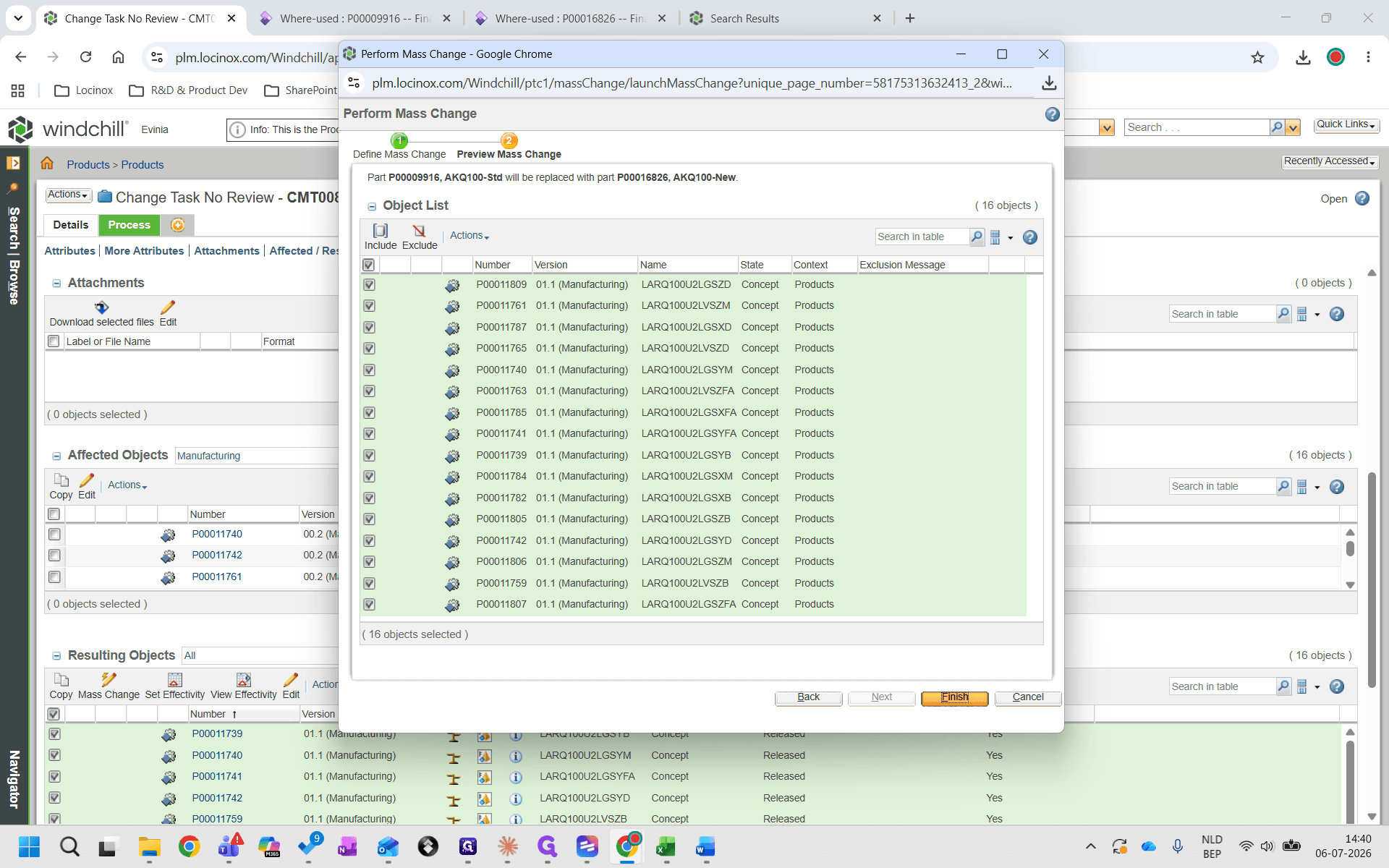Check the Affected Objects P00011761 checkbox
Image resolution: width=1389 pixels, height=868 pixels.
(x=54, y=576)
